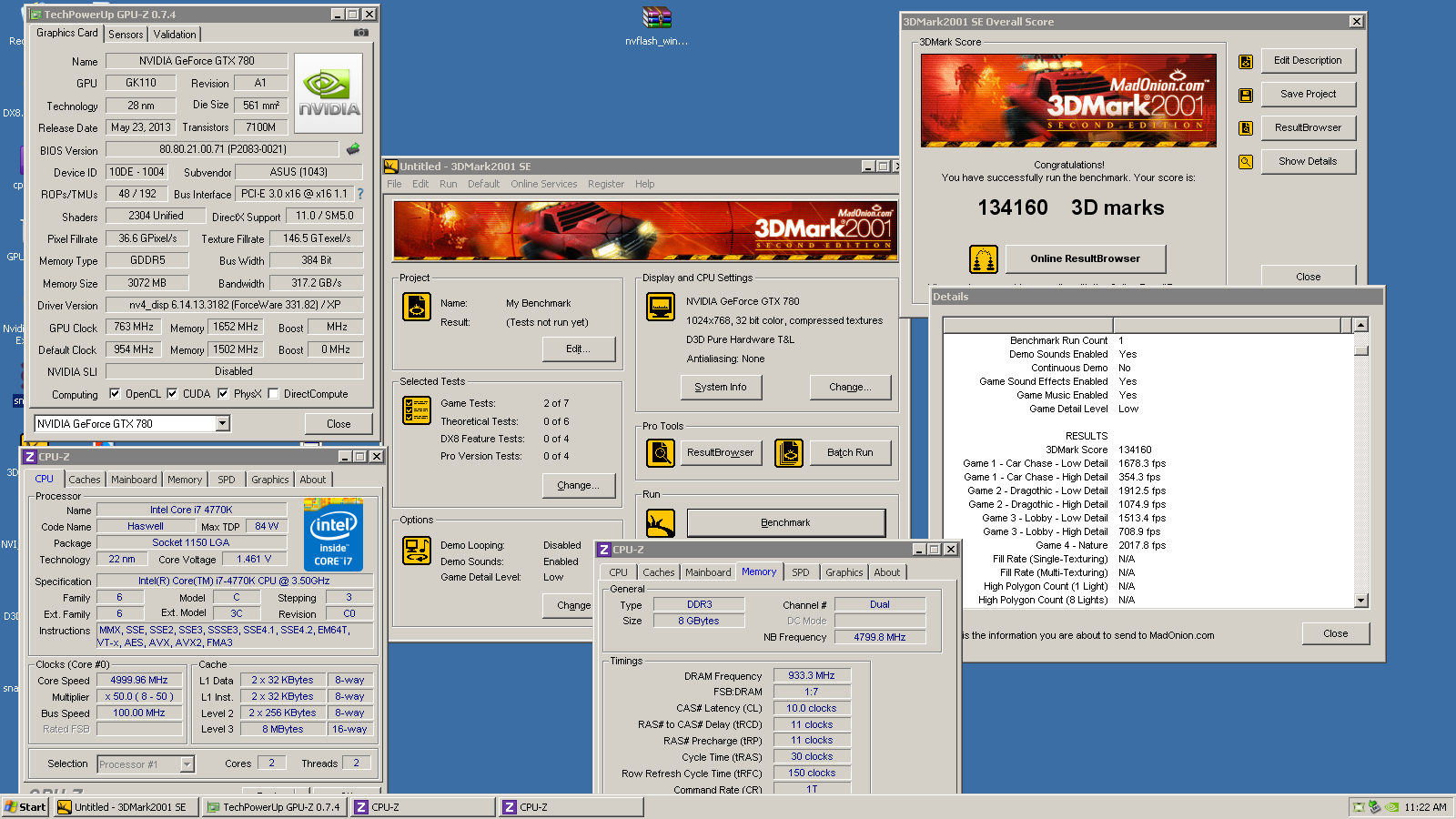Click the Run benchmark icon
This screenshot has height=819, width=1456.
661,523
